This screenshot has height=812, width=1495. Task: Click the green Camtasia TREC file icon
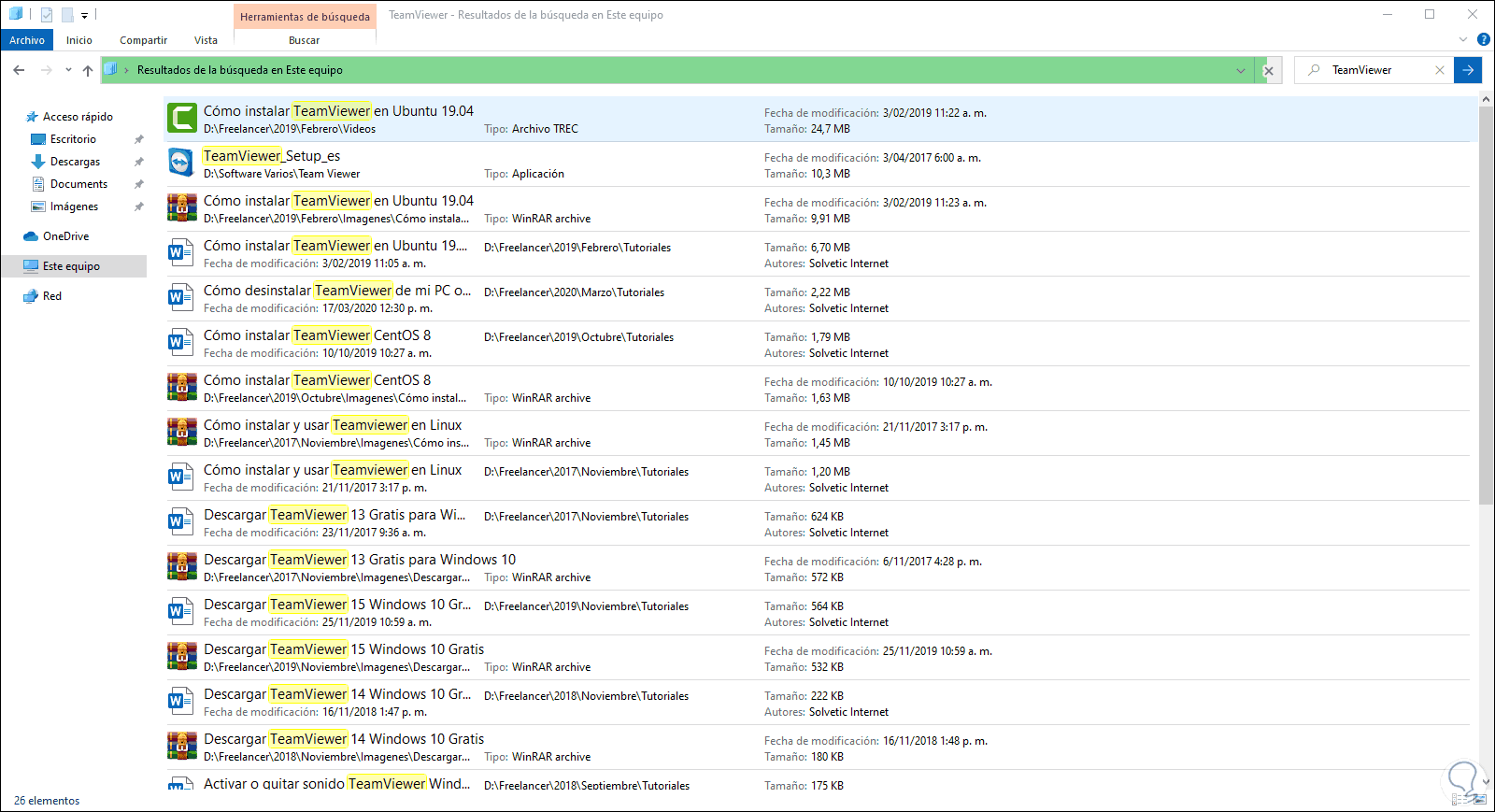(x=182, y=119)
